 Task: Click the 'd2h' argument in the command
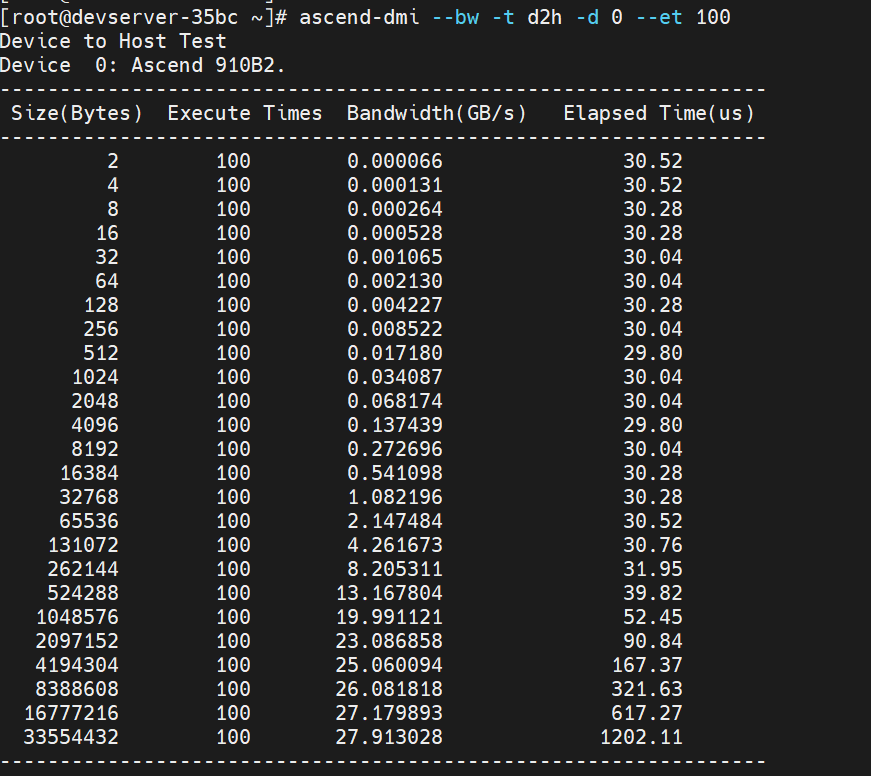pos(544,17)
